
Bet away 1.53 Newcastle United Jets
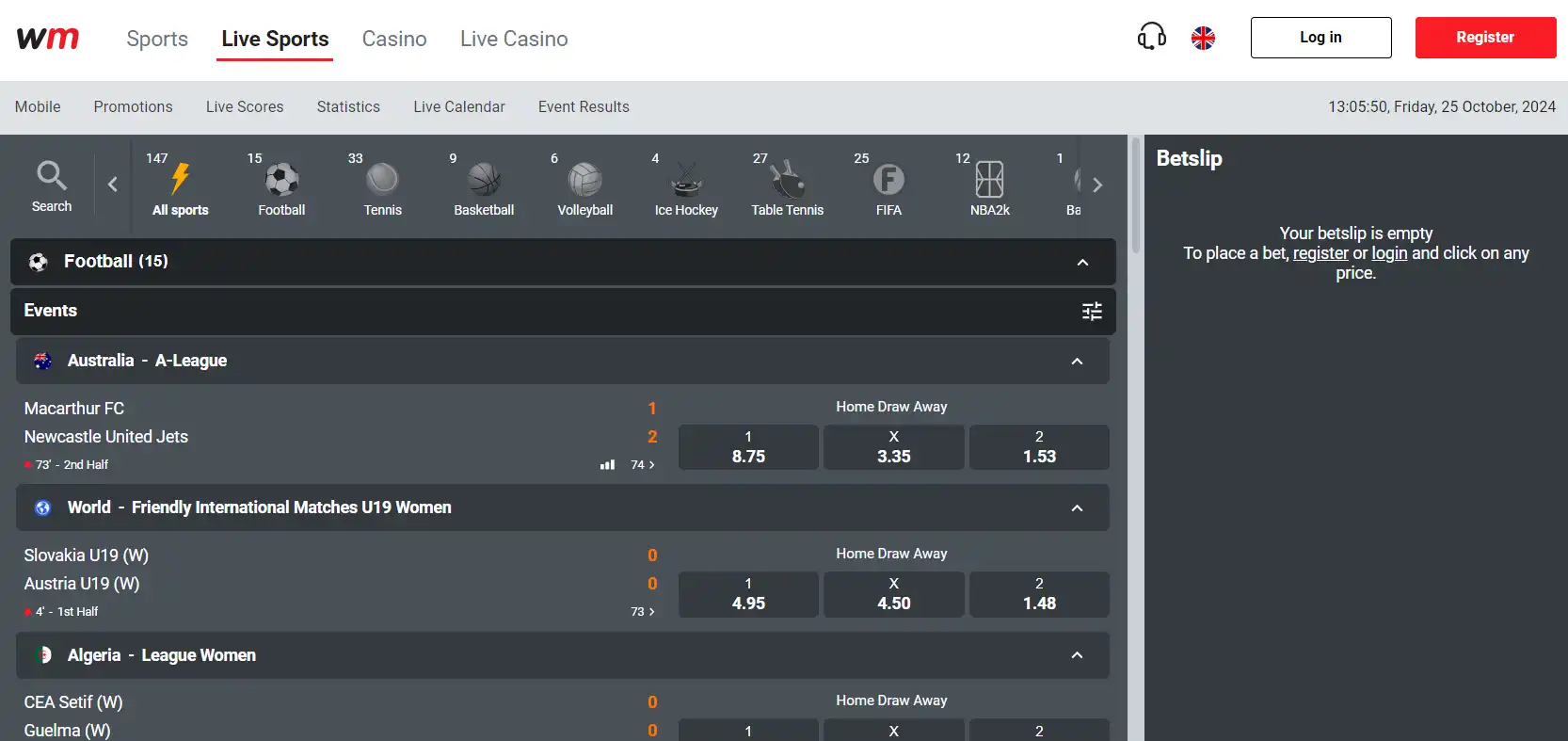(1039, 447)
